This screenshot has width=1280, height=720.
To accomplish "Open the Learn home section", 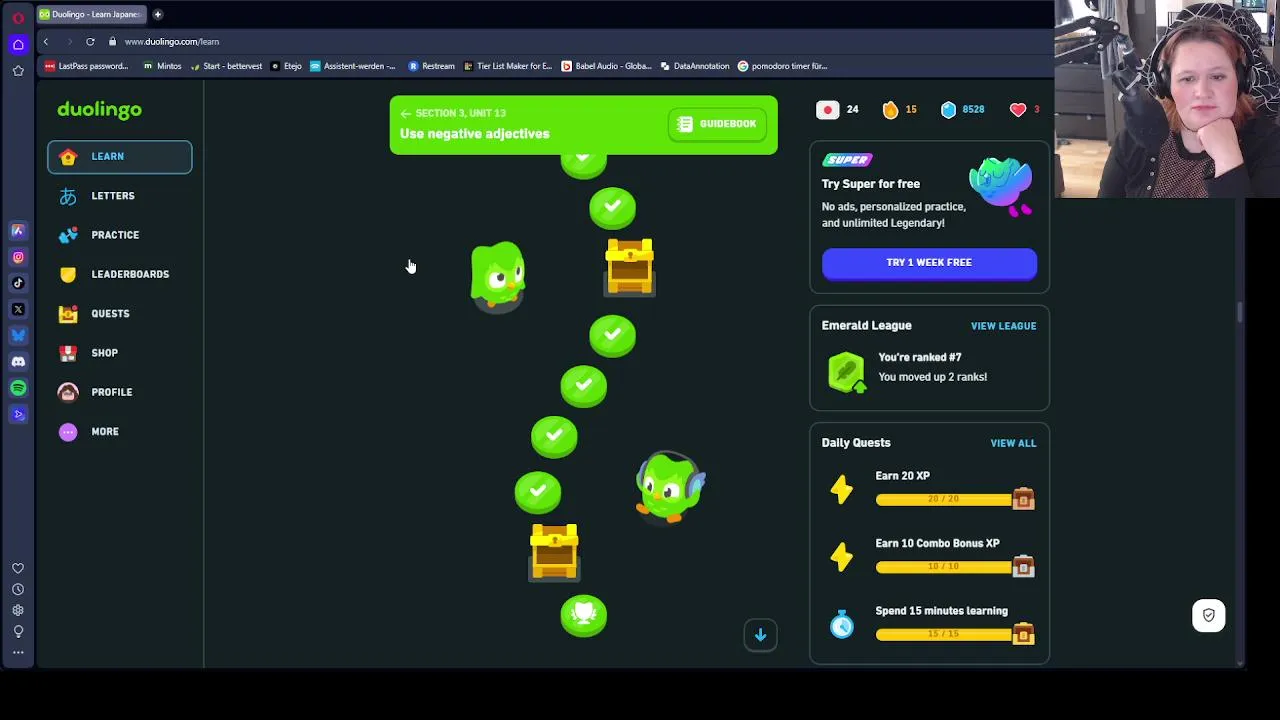I will coord(119,157).
